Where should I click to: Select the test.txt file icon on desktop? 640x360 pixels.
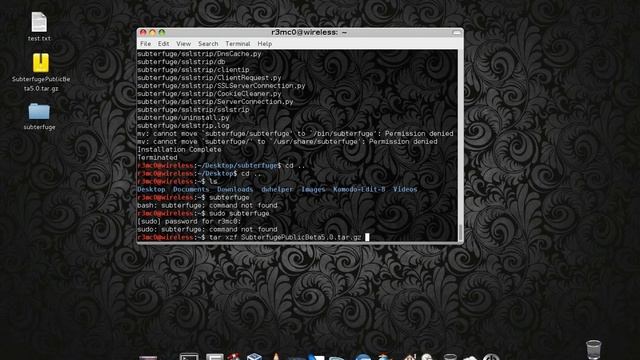point(39,22)
